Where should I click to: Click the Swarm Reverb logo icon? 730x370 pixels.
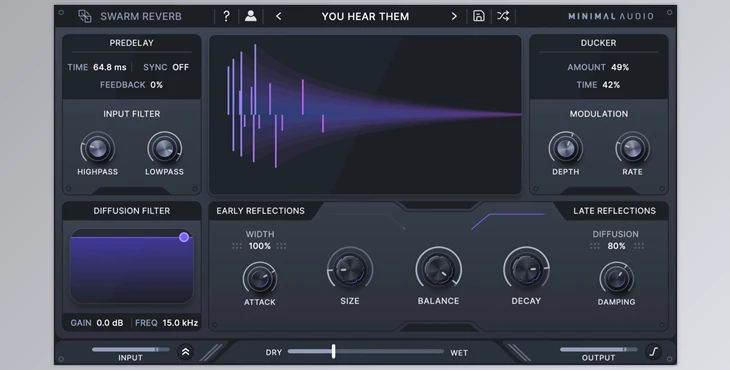[x=85, y=16]
